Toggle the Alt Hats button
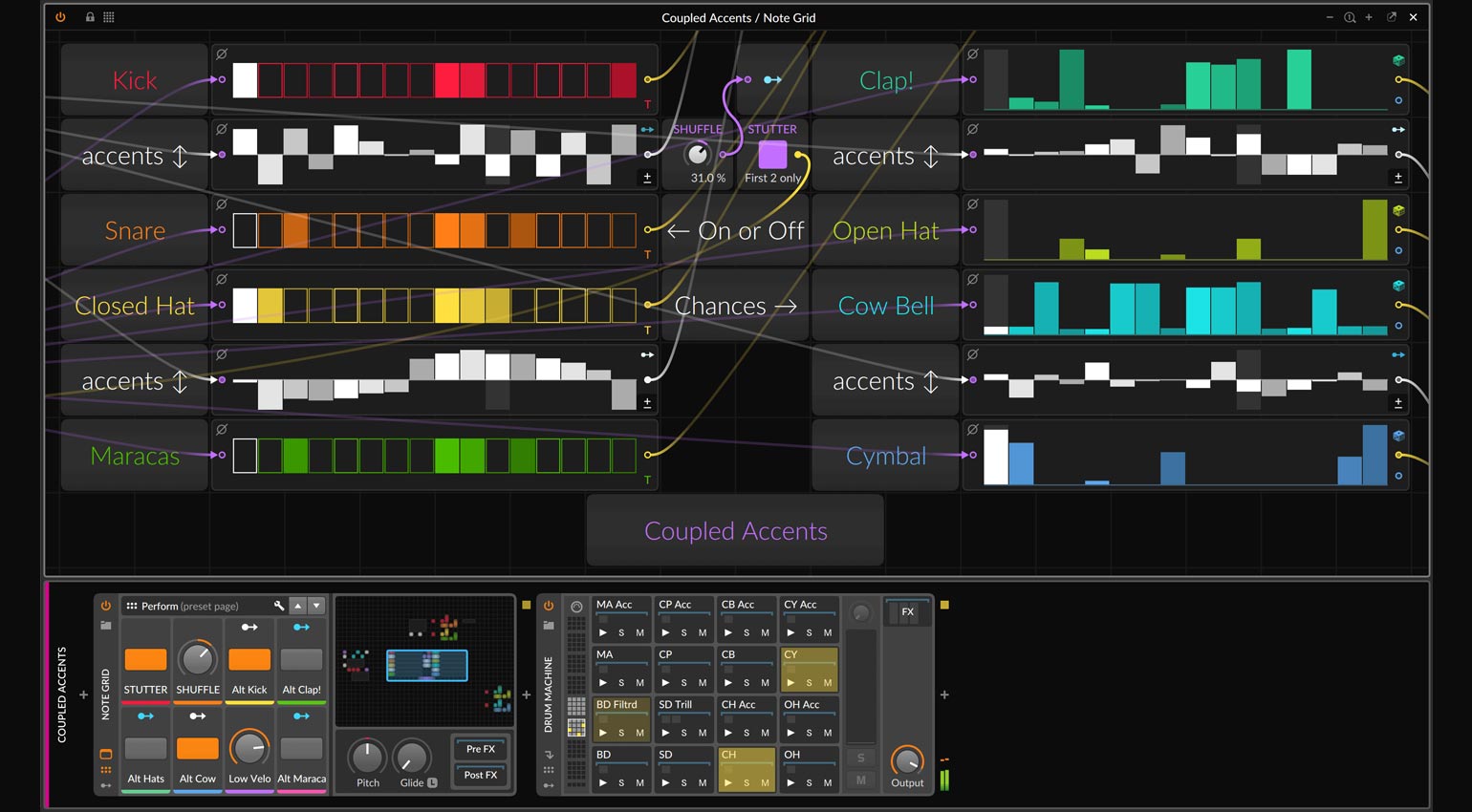Image resolution: width=1472 pixels, height=812 pixels. (x=145, y=748)
